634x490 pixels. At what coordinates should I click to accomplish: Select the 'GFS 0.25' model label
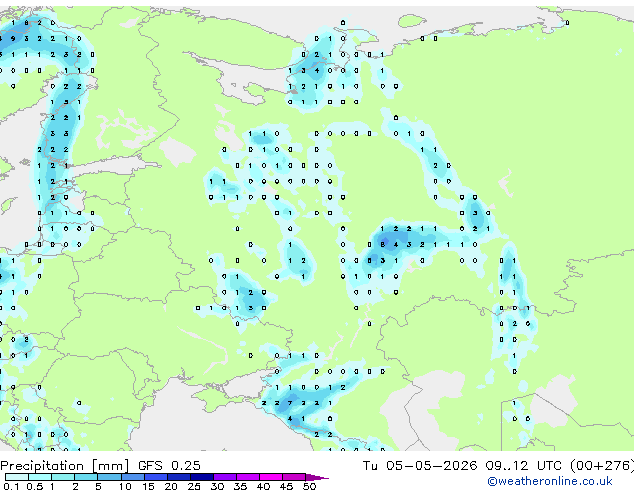[x=169, y=465]
